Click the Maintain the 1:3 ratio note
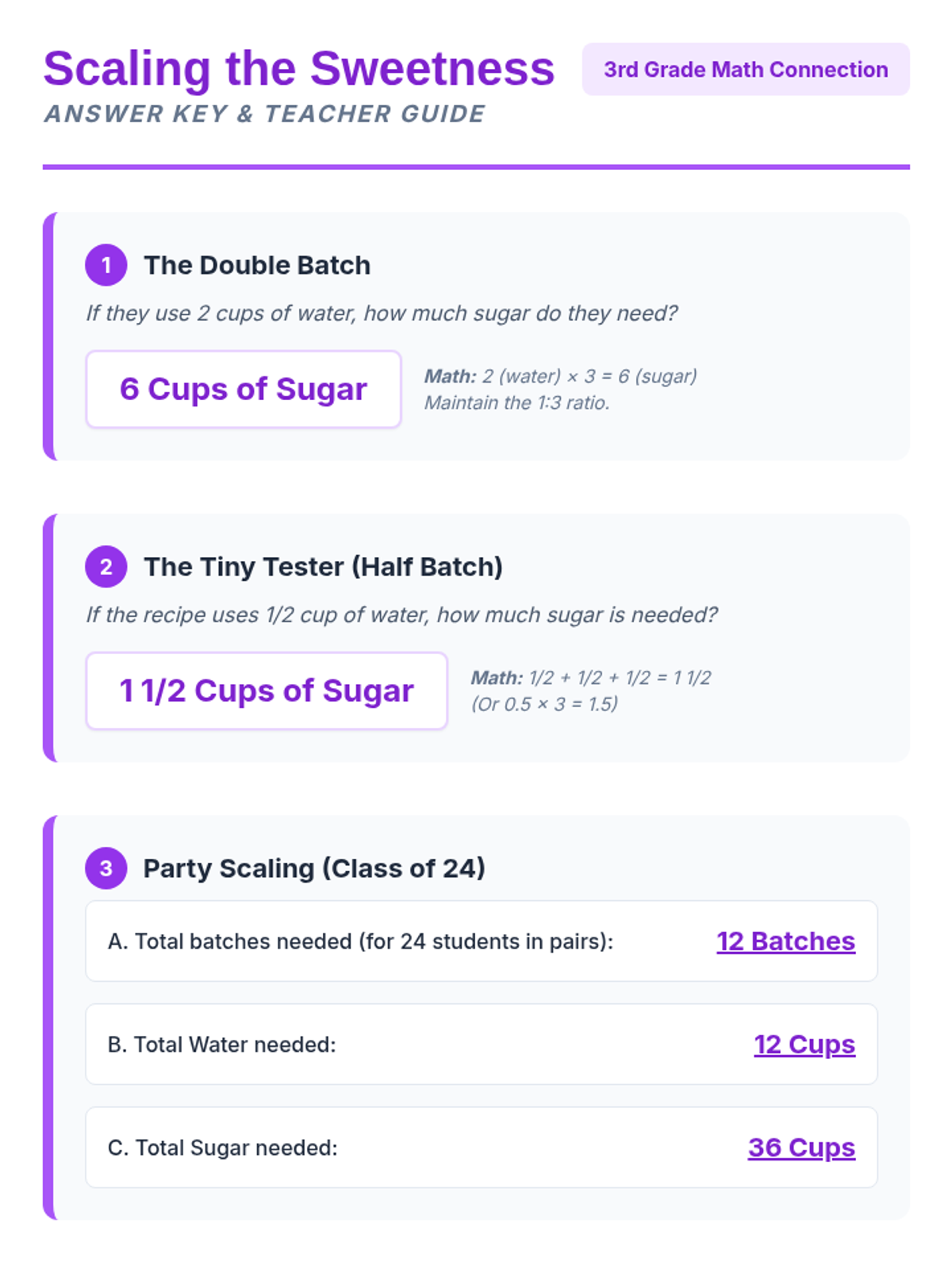952x1270 pixels. coord(517,403)
